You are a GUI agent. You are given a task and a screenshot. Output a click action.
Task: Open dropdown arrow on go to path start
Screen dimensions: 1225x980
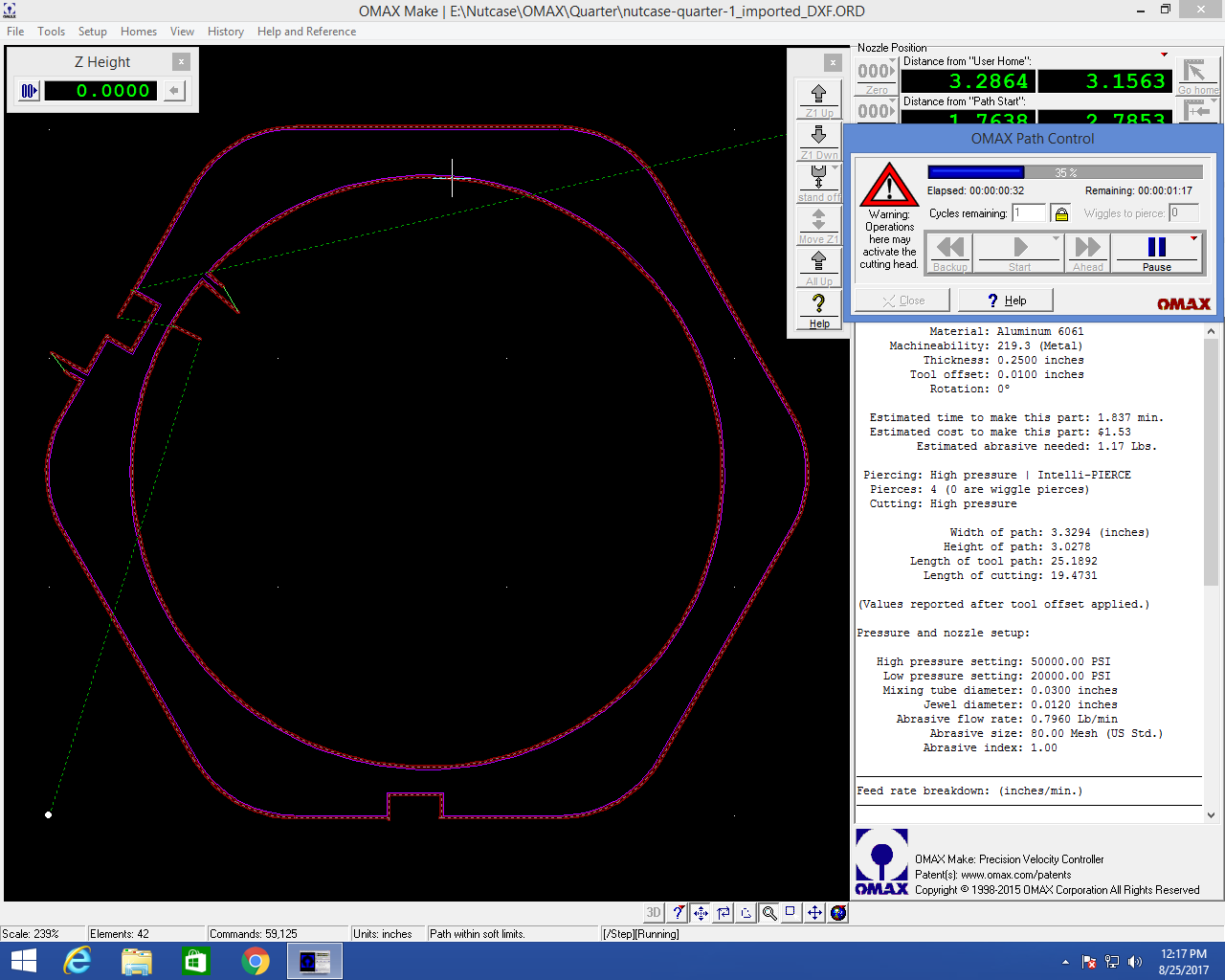[x=1215, y=101]
